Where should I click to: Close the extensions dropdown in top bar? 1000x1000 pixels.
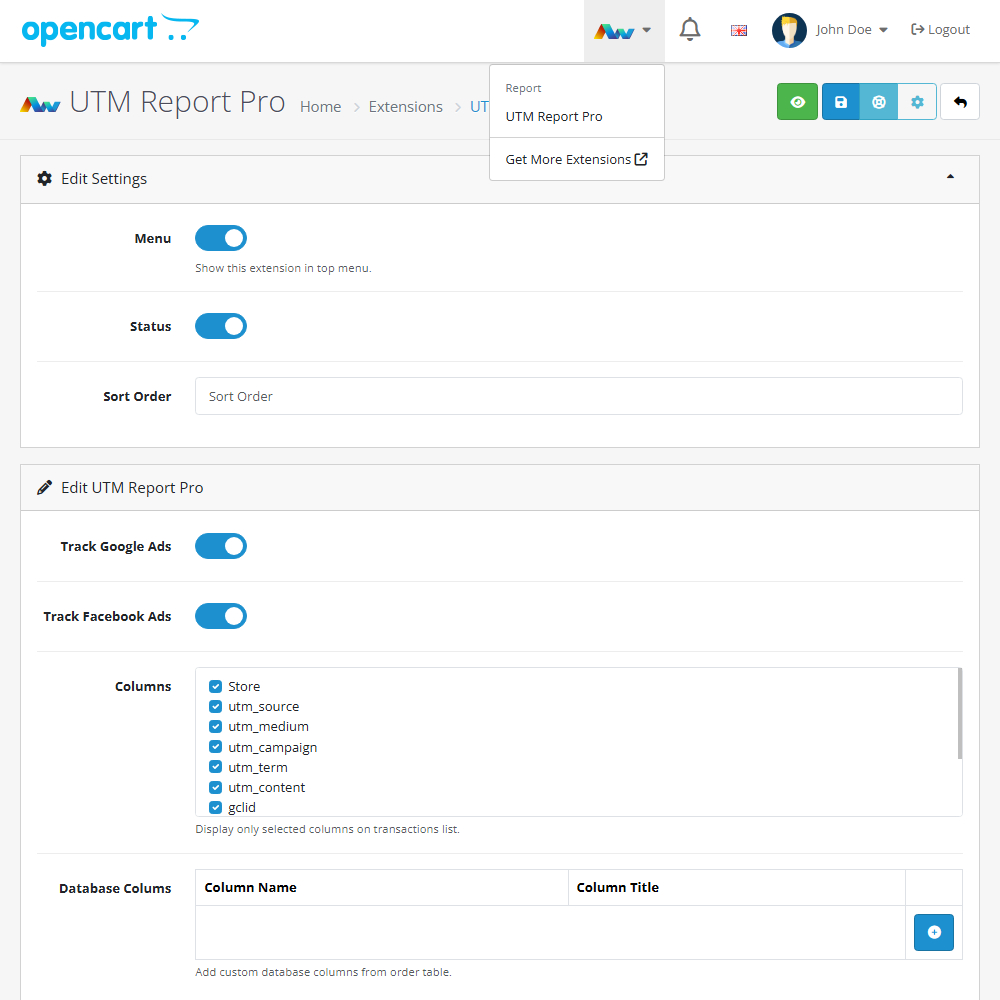624,31
